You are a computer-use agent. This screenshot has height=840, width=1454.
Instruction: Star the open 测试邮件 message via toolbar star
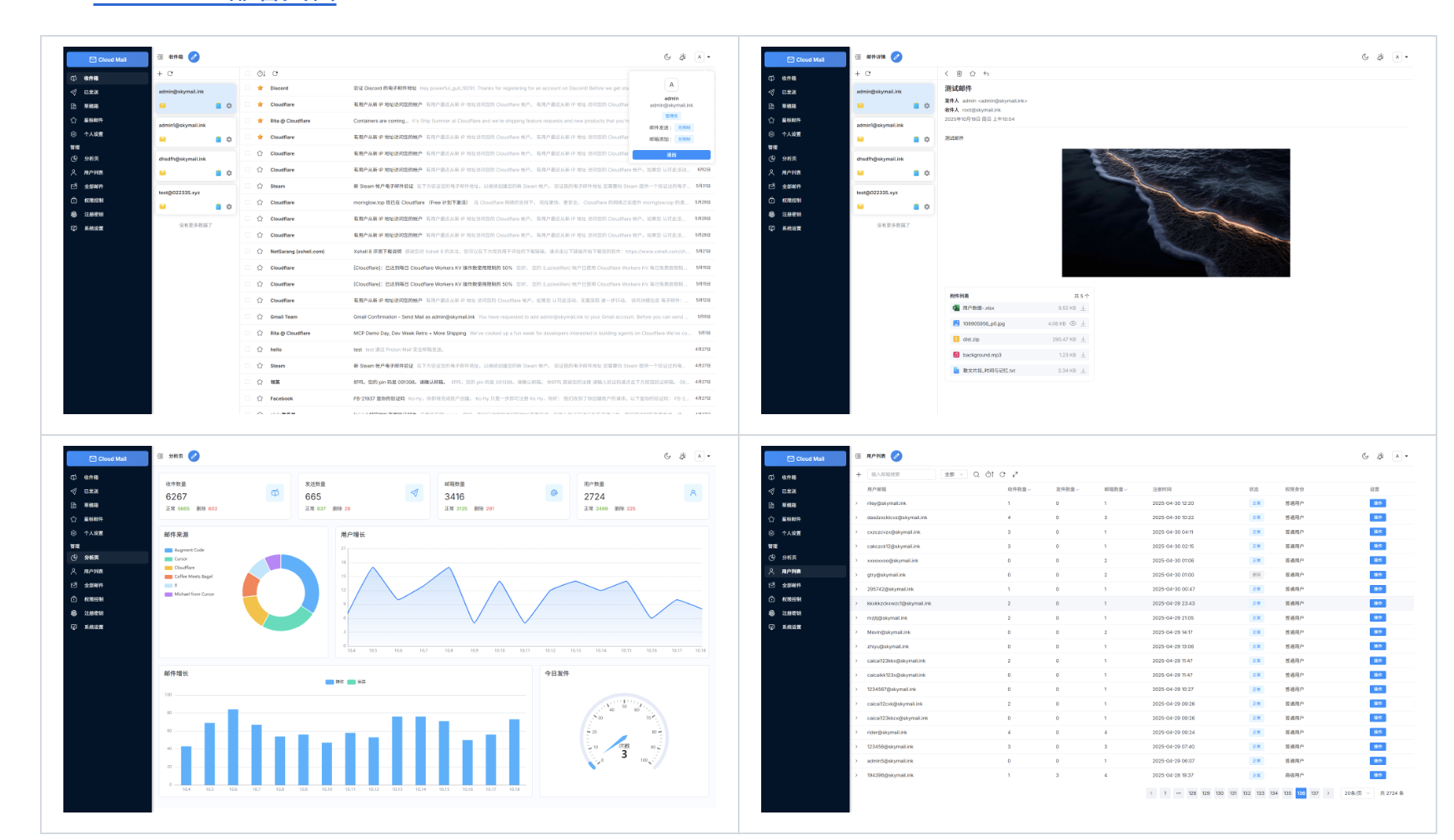pos(973,73)
